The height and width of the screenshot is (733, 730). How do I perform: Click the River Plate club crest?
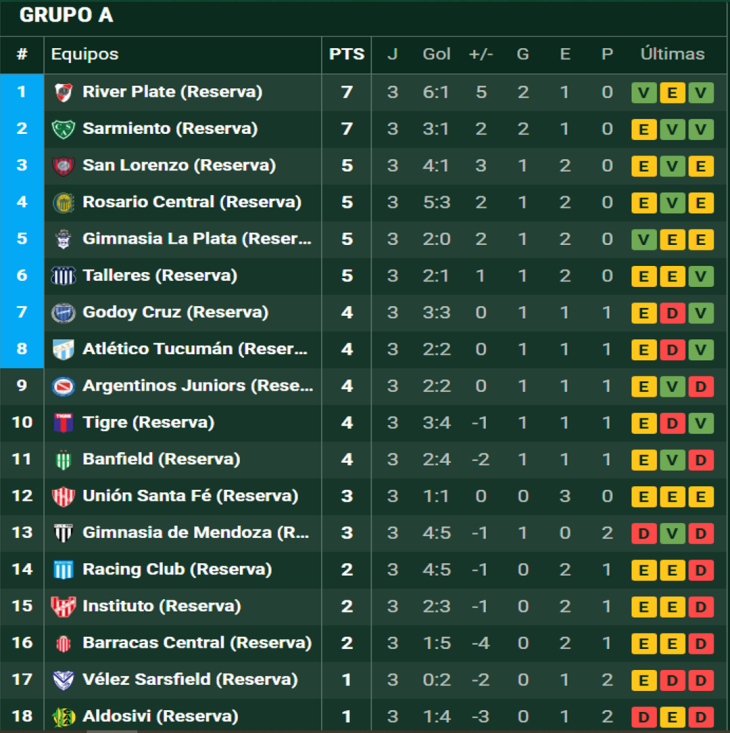pos(63,92)
